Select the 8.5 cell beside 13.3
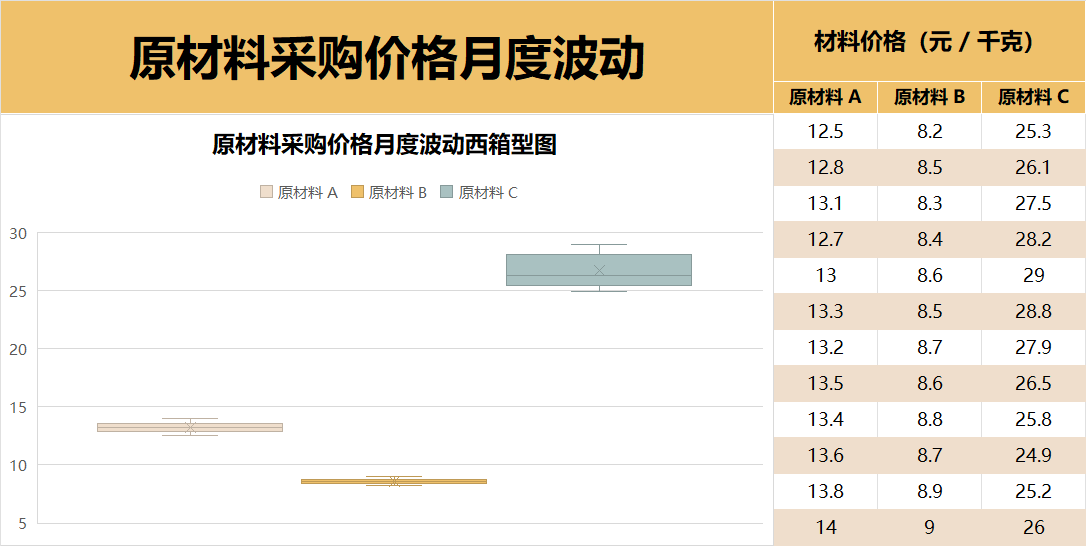This screenshot has height=546, width=1086. point(929,312)
